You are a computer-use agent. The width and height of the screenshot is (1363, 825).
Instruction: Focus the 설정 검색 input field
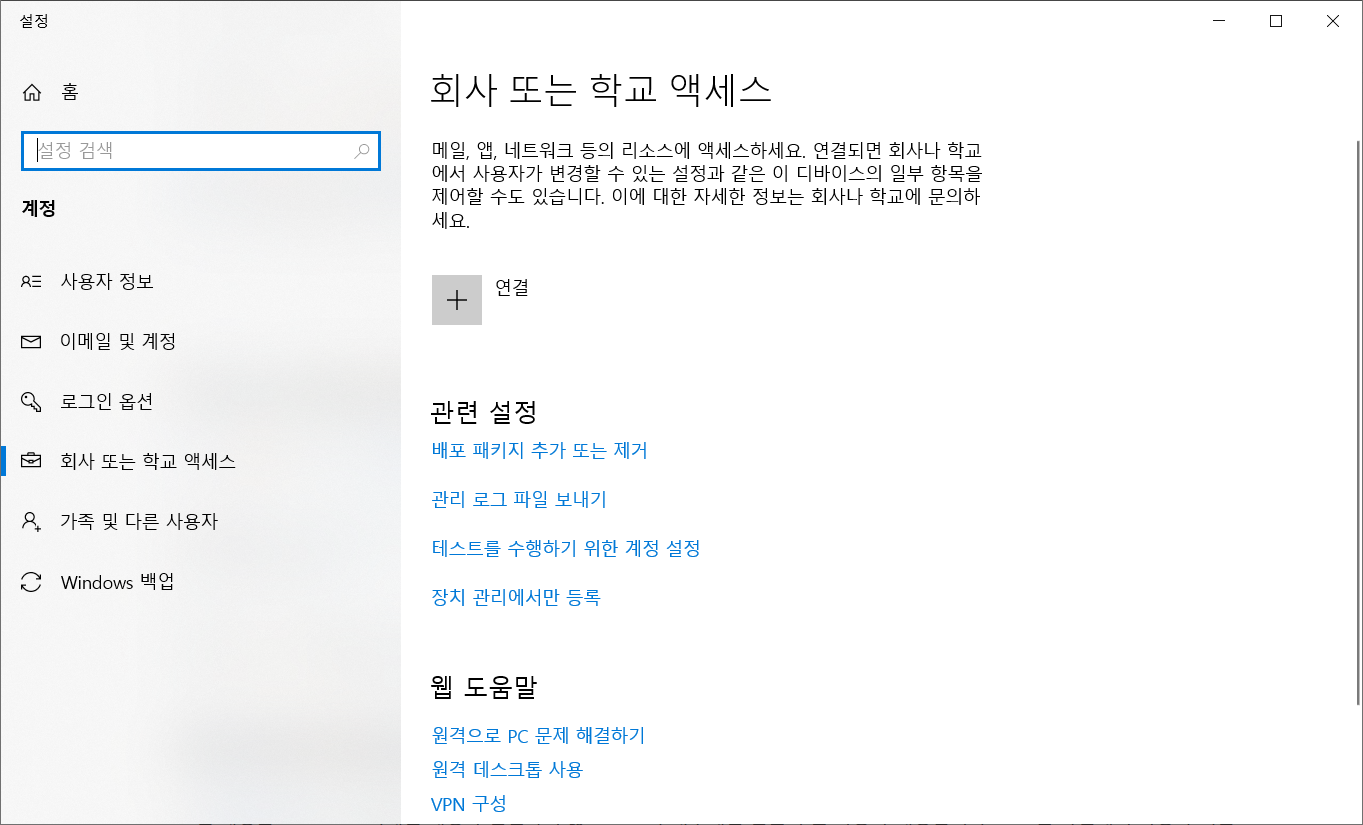[200, 151]
